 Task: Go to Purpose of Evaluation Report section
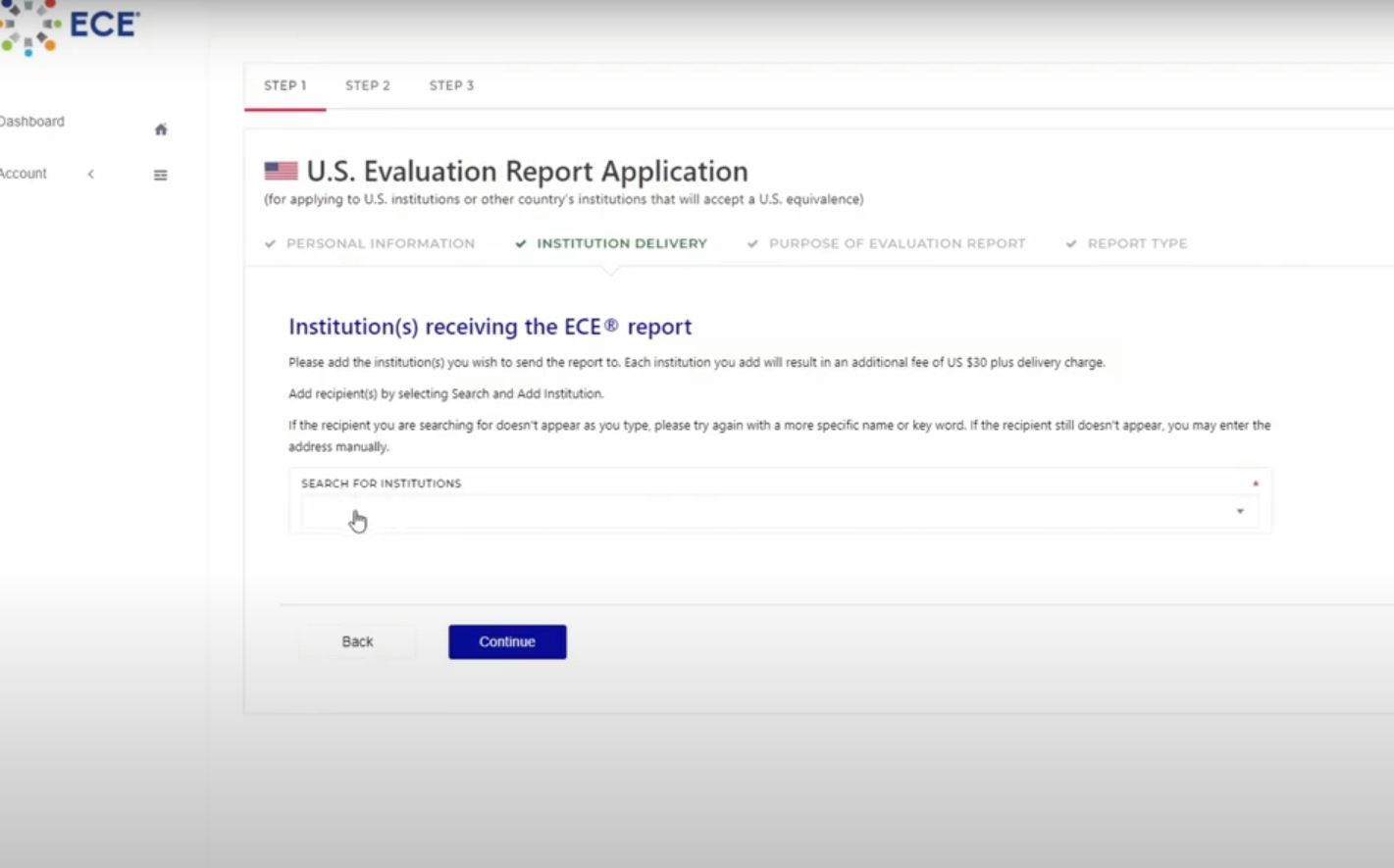click(897, 243)
